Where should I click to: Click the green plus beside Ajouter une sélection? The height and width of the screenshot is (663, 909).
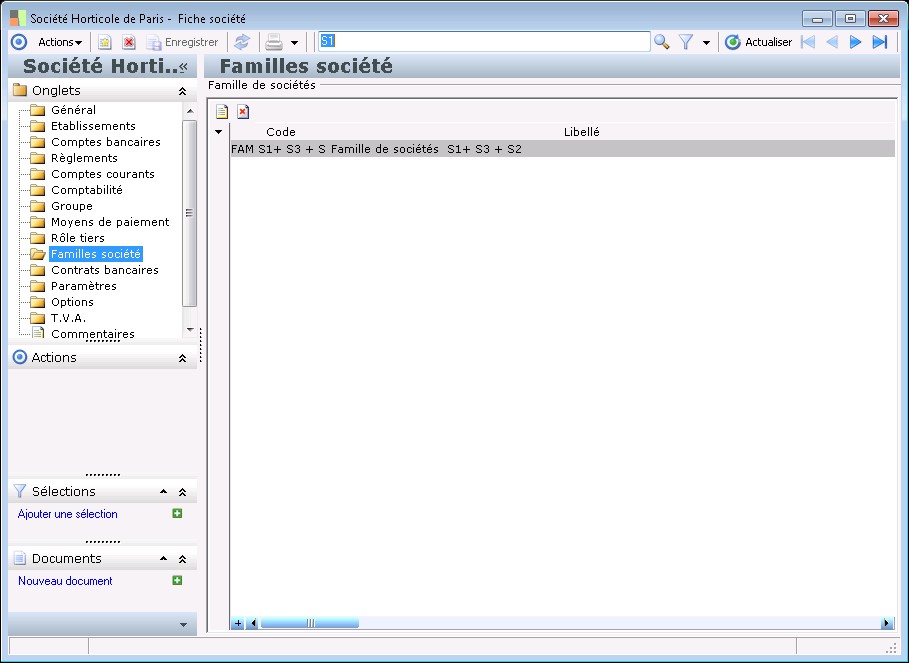[x=177, y=513]
